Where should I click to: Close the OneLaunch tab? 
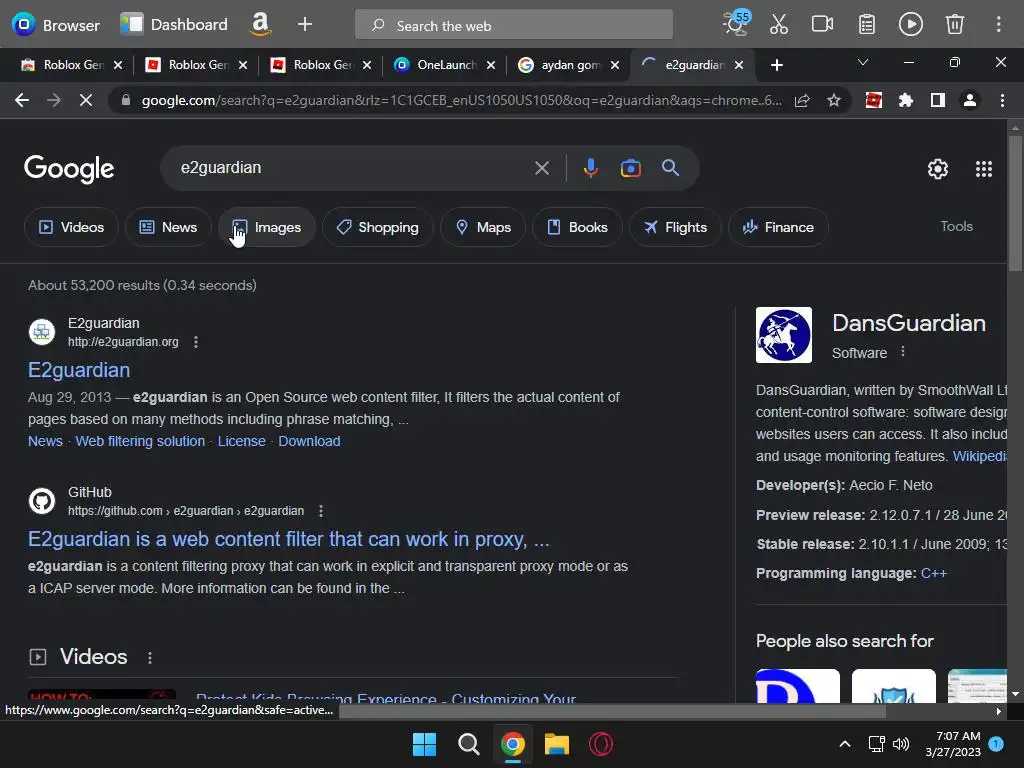point(490,65)
